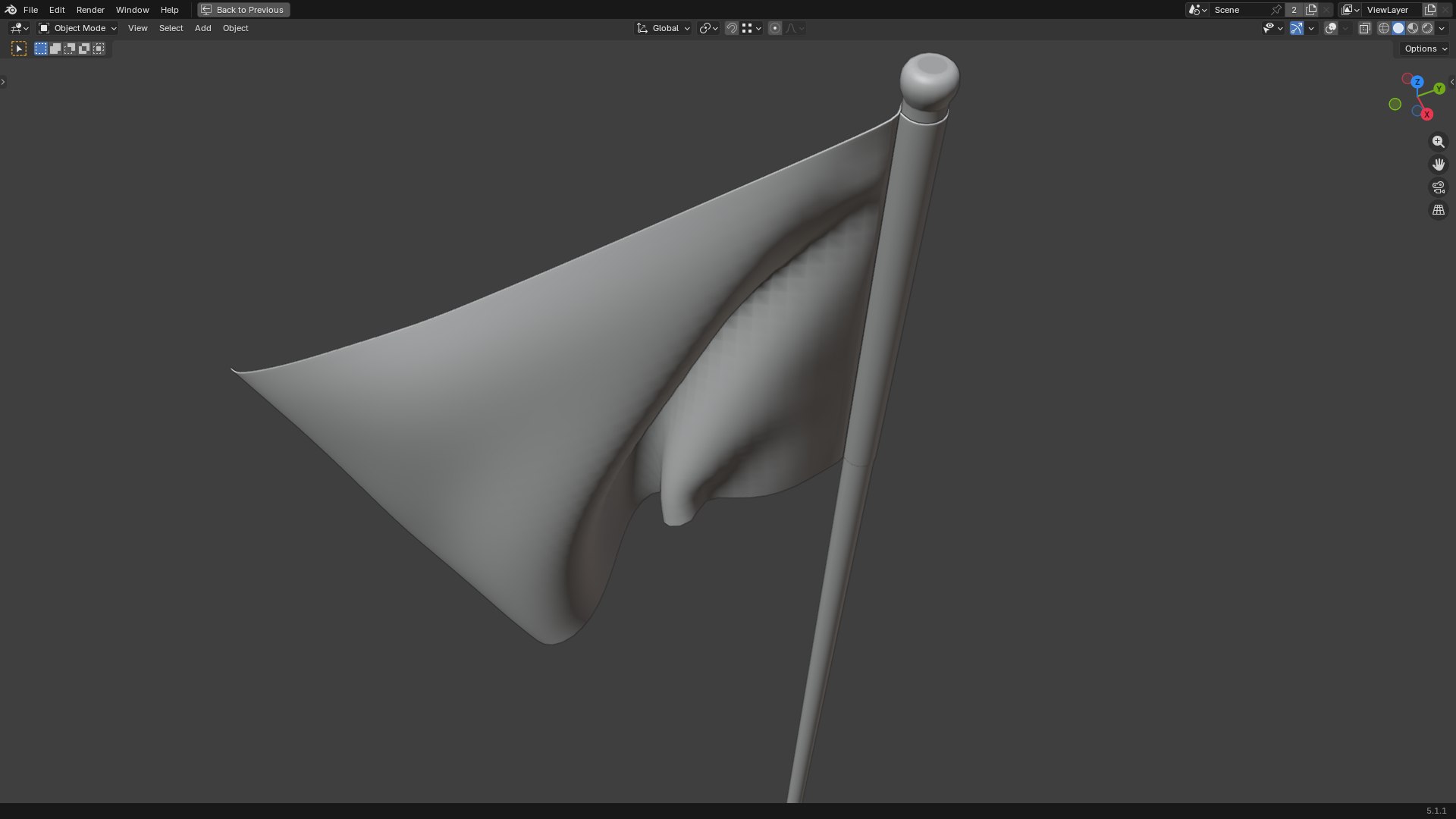This screenshot has height=819, width=1456.
Task: Open the editor type dropdown
Action: pyautogui.click(x=19, y=28)
